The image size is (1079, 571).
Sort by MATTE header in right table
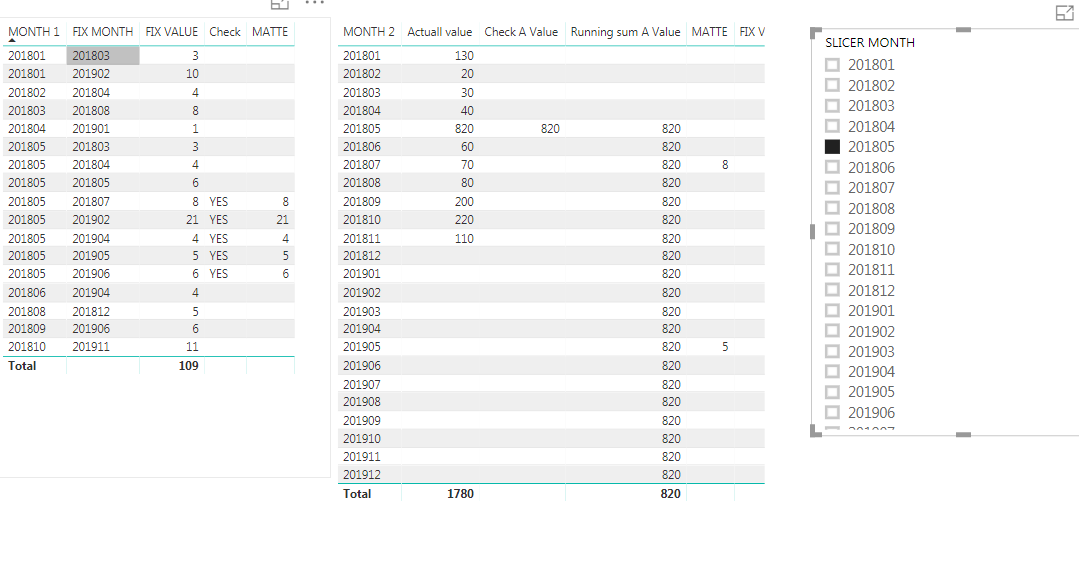click(x=709, y=32)
